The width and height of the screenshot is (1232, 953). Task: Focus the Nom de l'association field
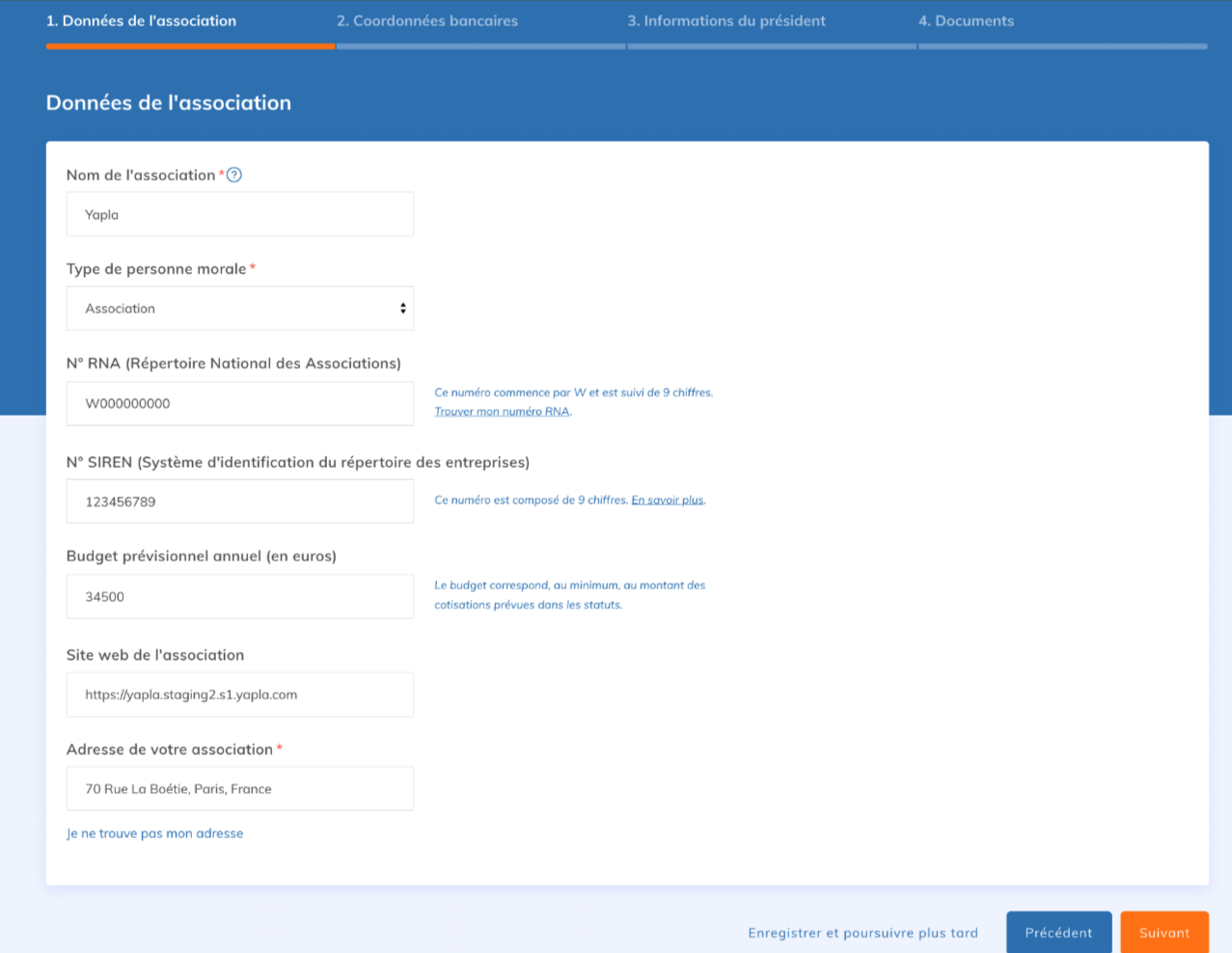239,214
